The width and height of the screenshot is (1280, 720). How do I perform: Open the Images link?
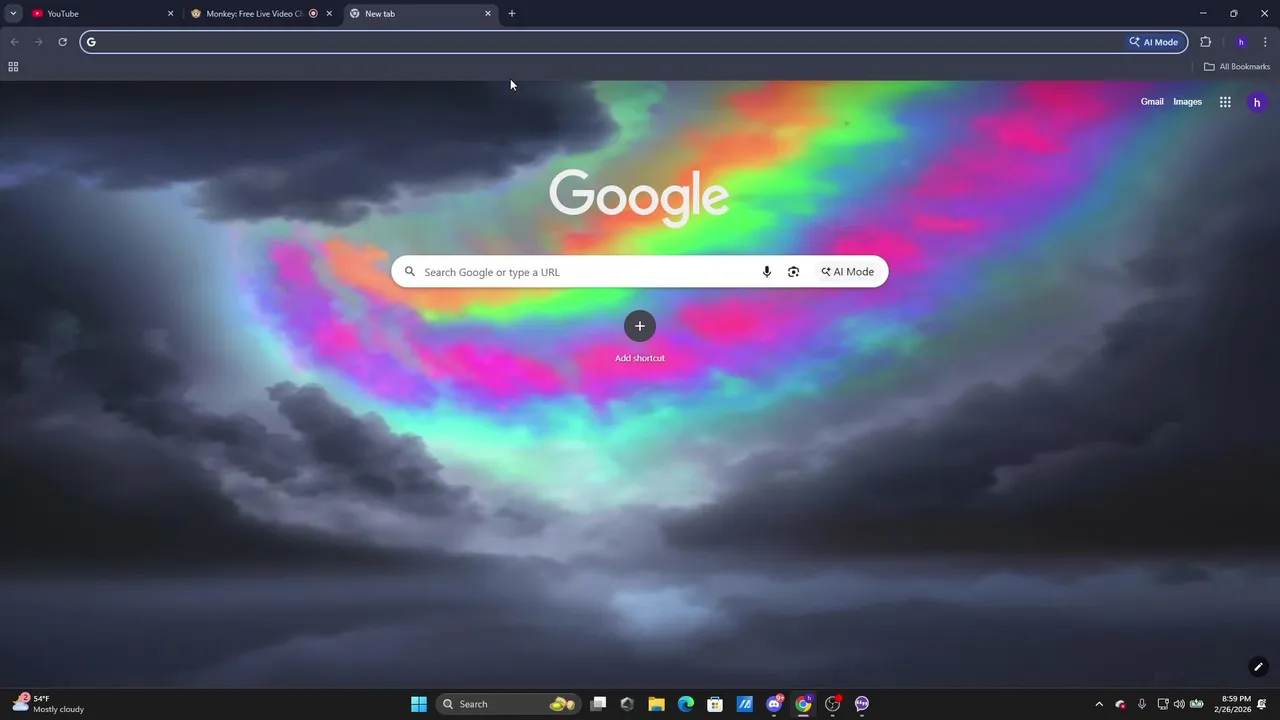click(1187, 102)
